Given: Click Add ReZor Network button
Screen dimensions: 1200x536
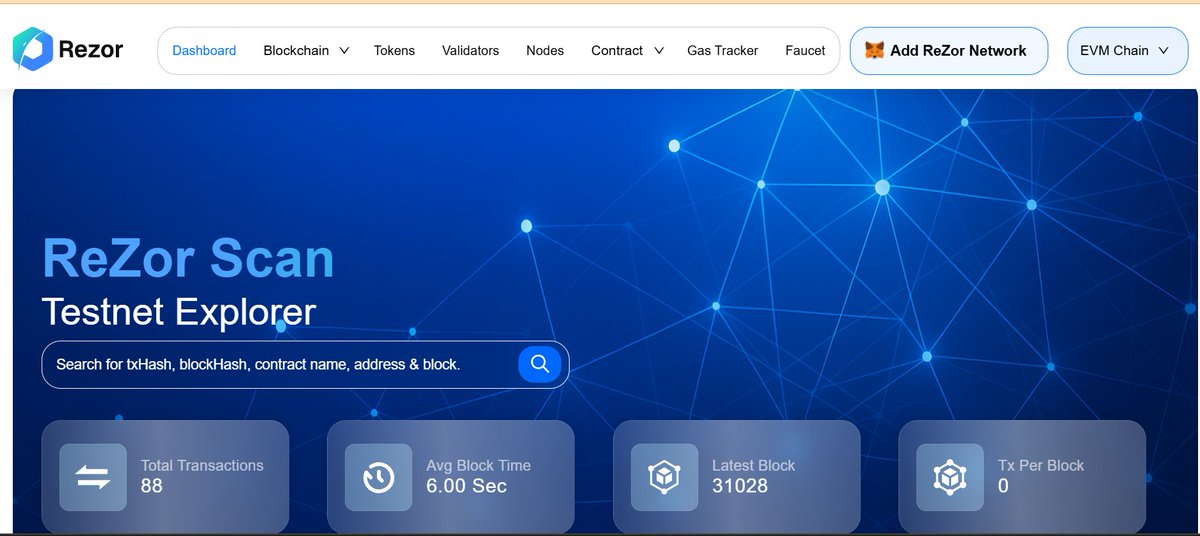Looking at the screenshot, I should point(949,50).
